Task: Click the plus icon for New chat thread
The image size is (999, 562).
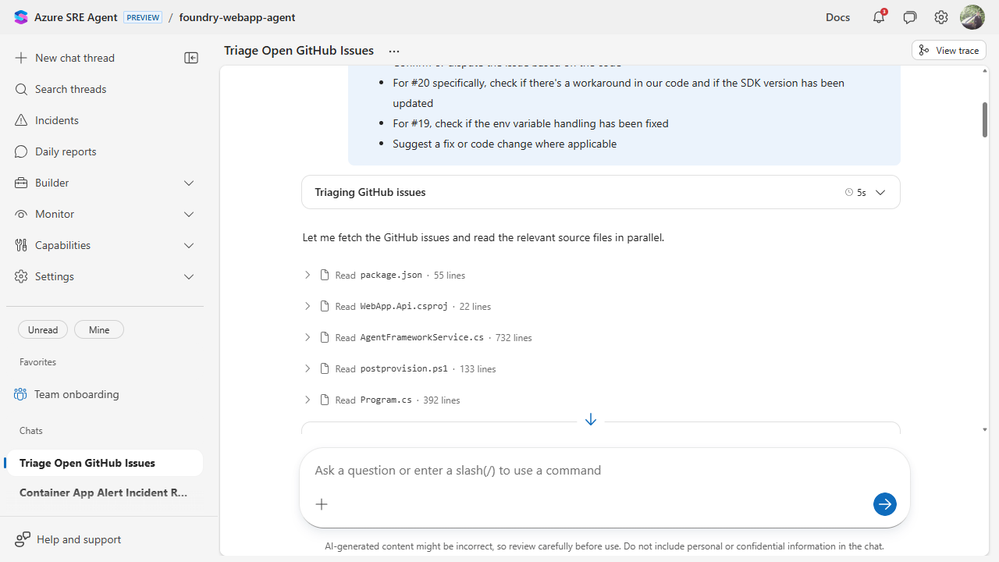Action: (x=21, y=58)
